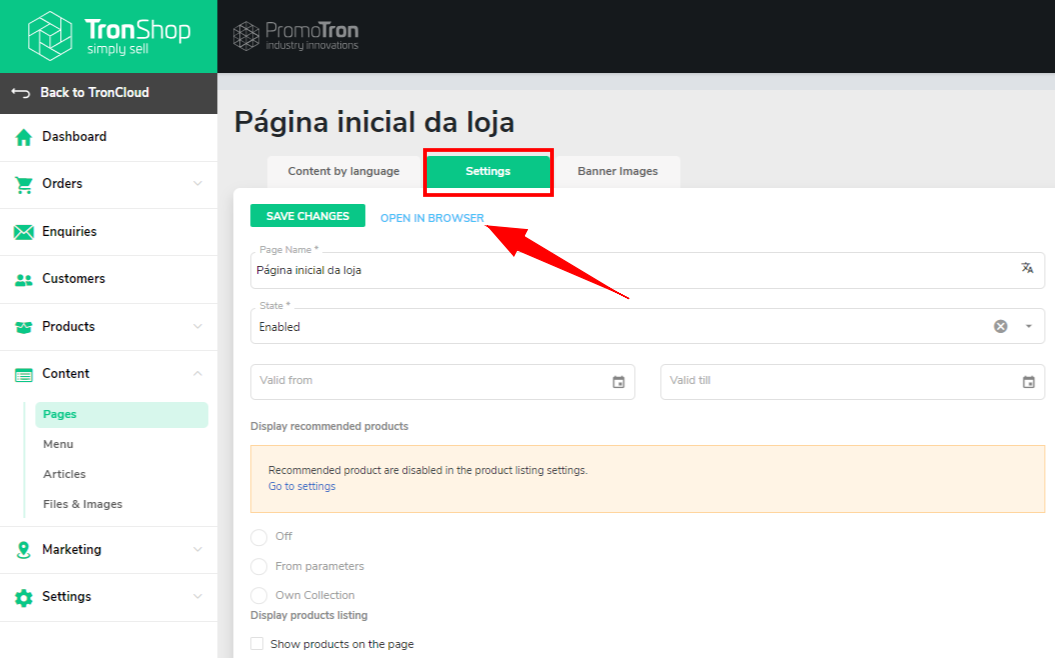Viewport: 1055px width, 658px height.
Task: Select the From parameters radio option
Action: (x=259, y=566)
